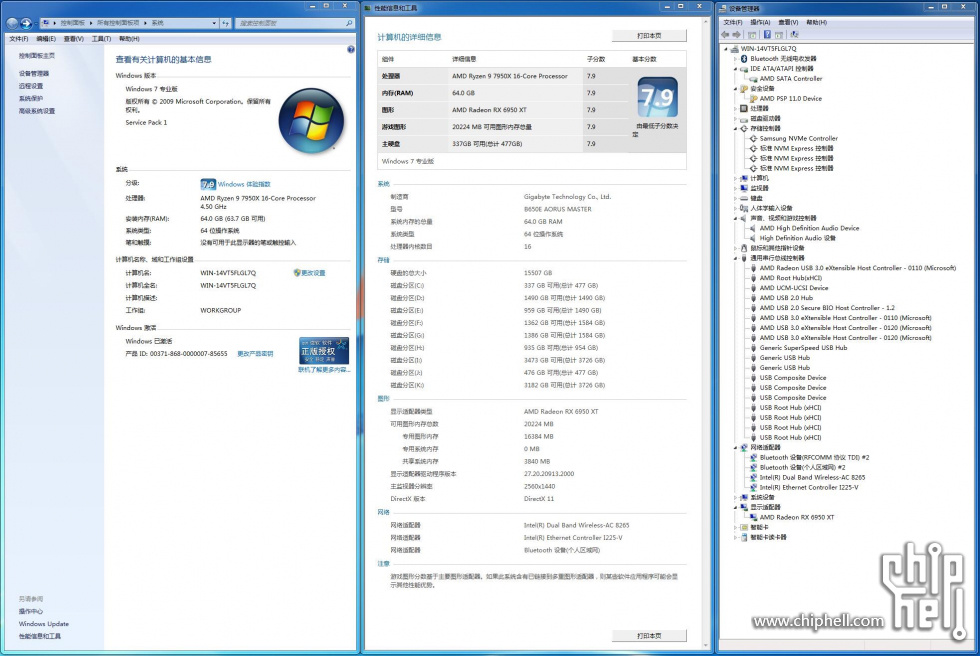Click Scan for hardware changes icon in Device Manager
Image resolution: width=980 pixels, height=656 pixels.
pyautogui.click(x=794, y=35)
